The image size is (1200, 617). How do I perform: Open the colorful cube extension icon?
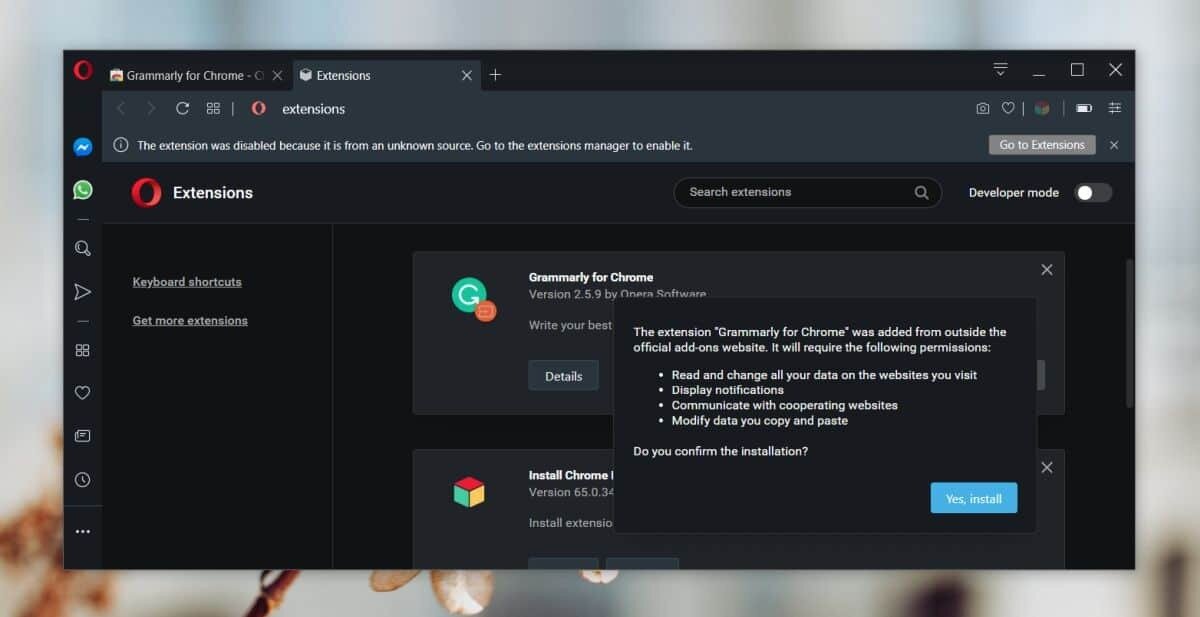point(1042,108)
